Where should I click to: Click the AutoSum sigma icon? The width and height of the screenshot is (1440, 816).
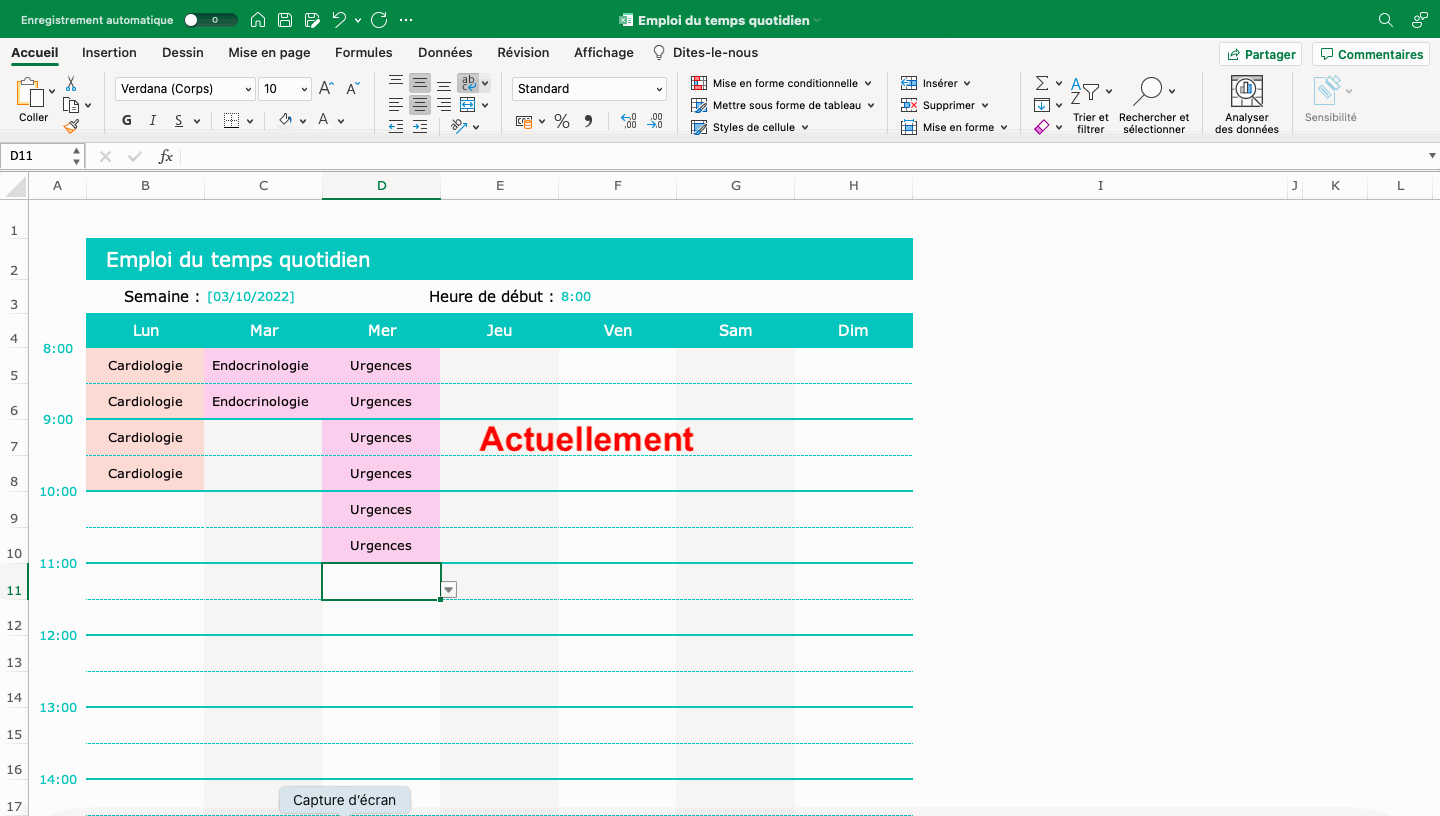(x=1041, y=83)
